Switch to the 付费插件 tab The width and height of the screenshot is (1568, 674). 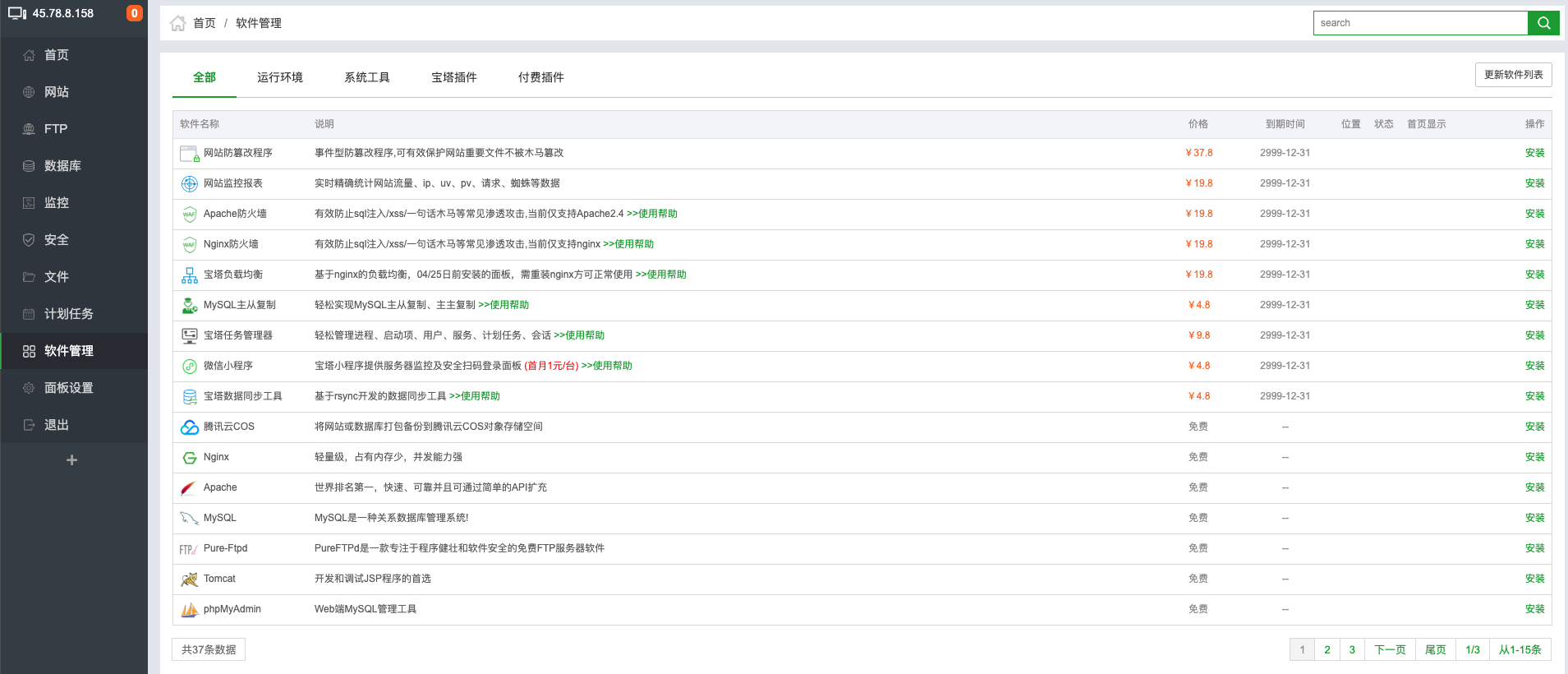[541, 77]
